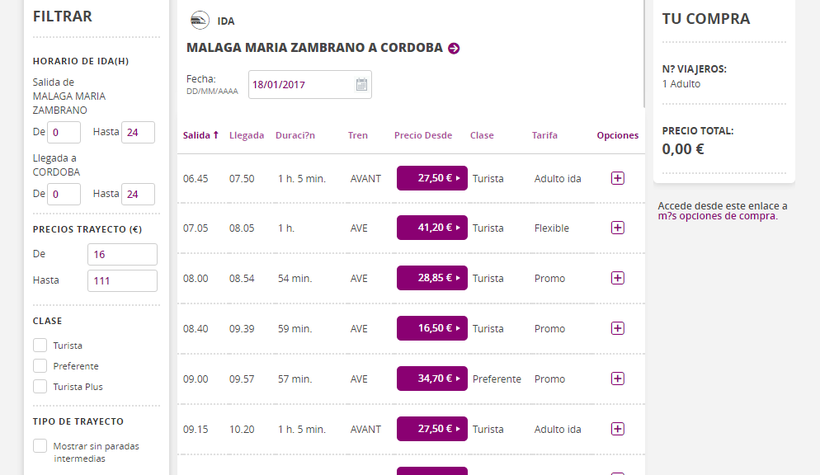Toggle Mostrar sin paradas intermedias checkbox
The height and width of the screenshot is (475, 820).
click(40, 446)
